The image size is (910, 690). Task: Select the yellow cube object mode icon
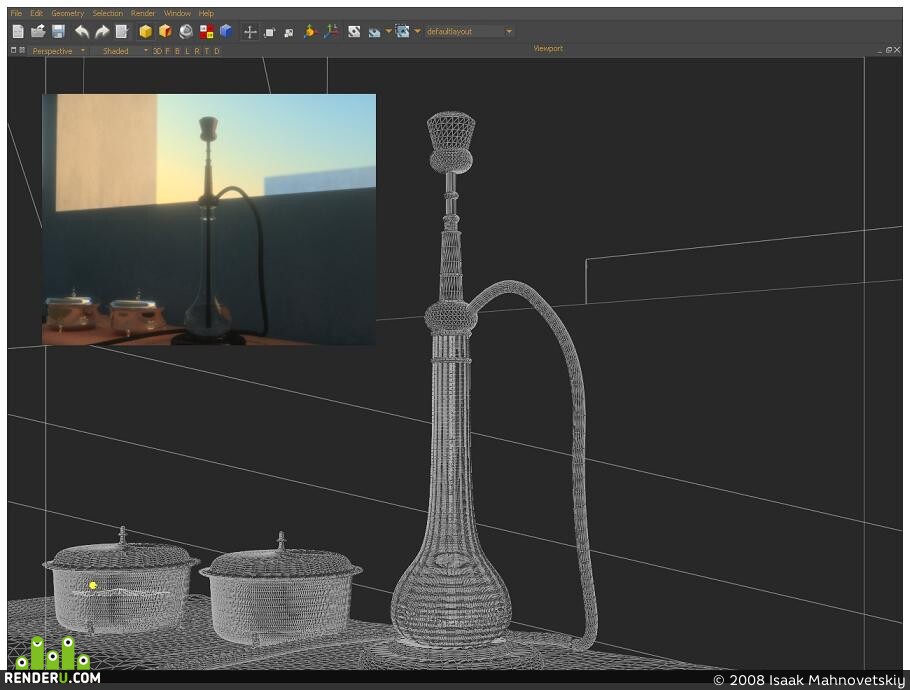tap(145, 31)
